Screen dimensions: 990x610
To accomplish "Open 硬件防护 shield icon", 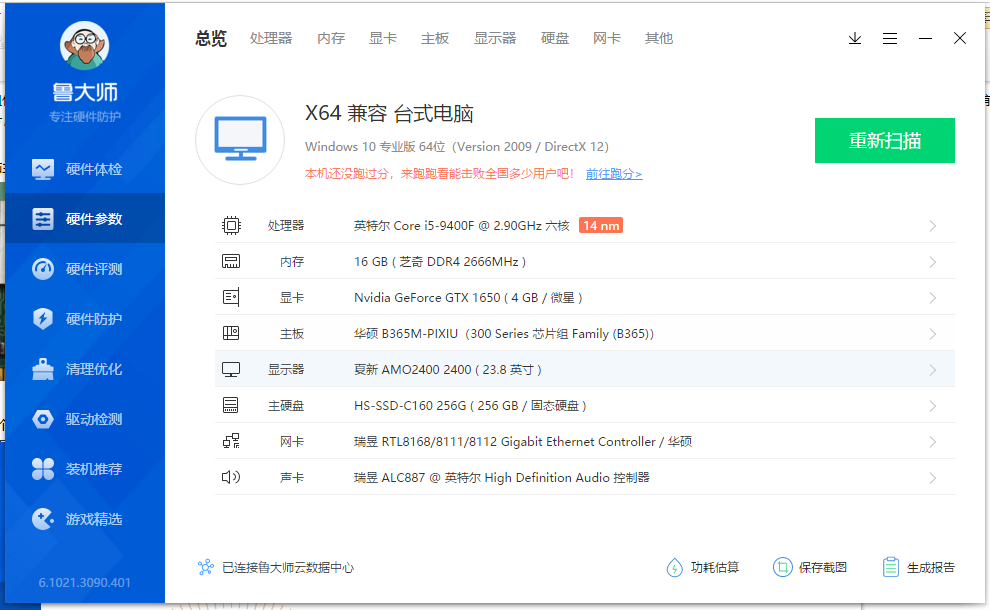I will coord(43,319).
